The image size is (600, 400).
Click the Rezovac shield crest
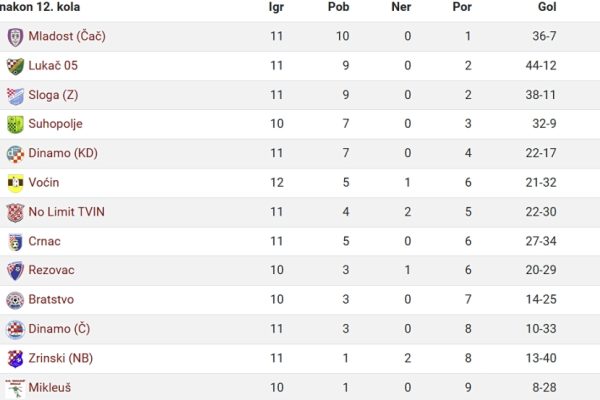pyautogui.click(x=15, y=271)
